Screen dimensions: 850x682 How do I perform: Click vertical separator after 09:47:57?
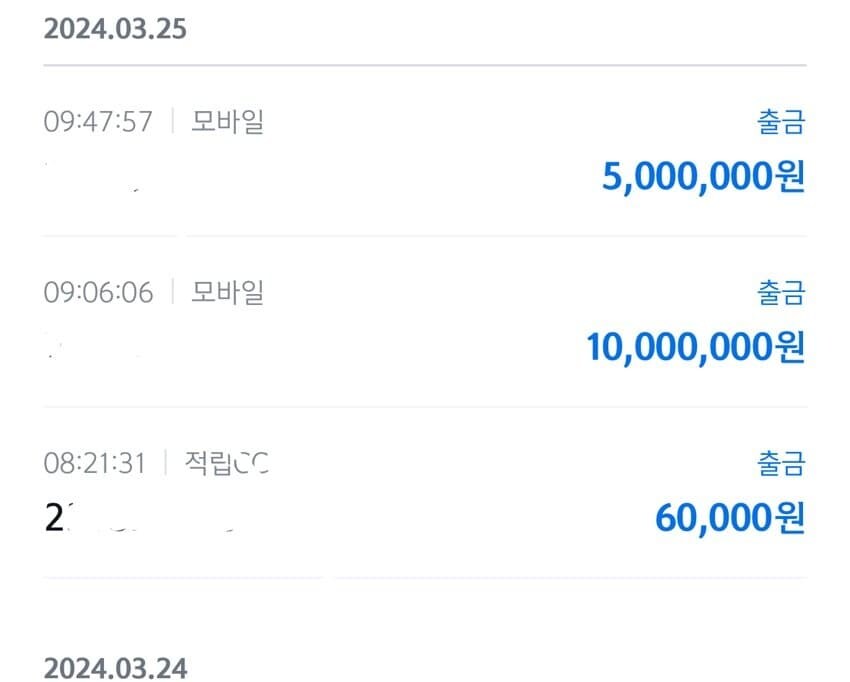172,122
